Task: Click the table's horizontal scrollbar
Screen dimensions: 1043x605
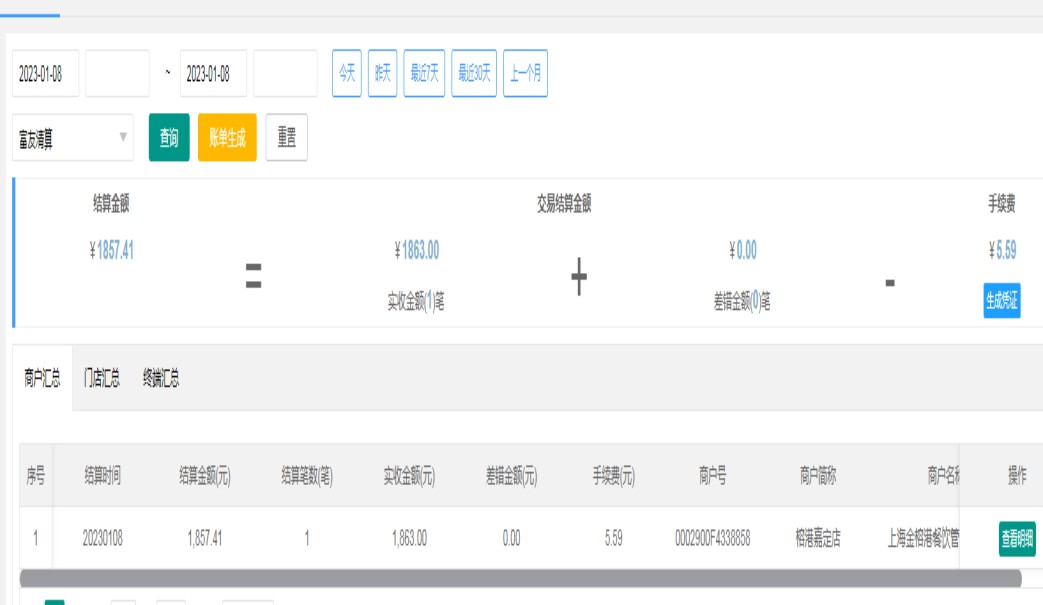Action: point(520,579)
